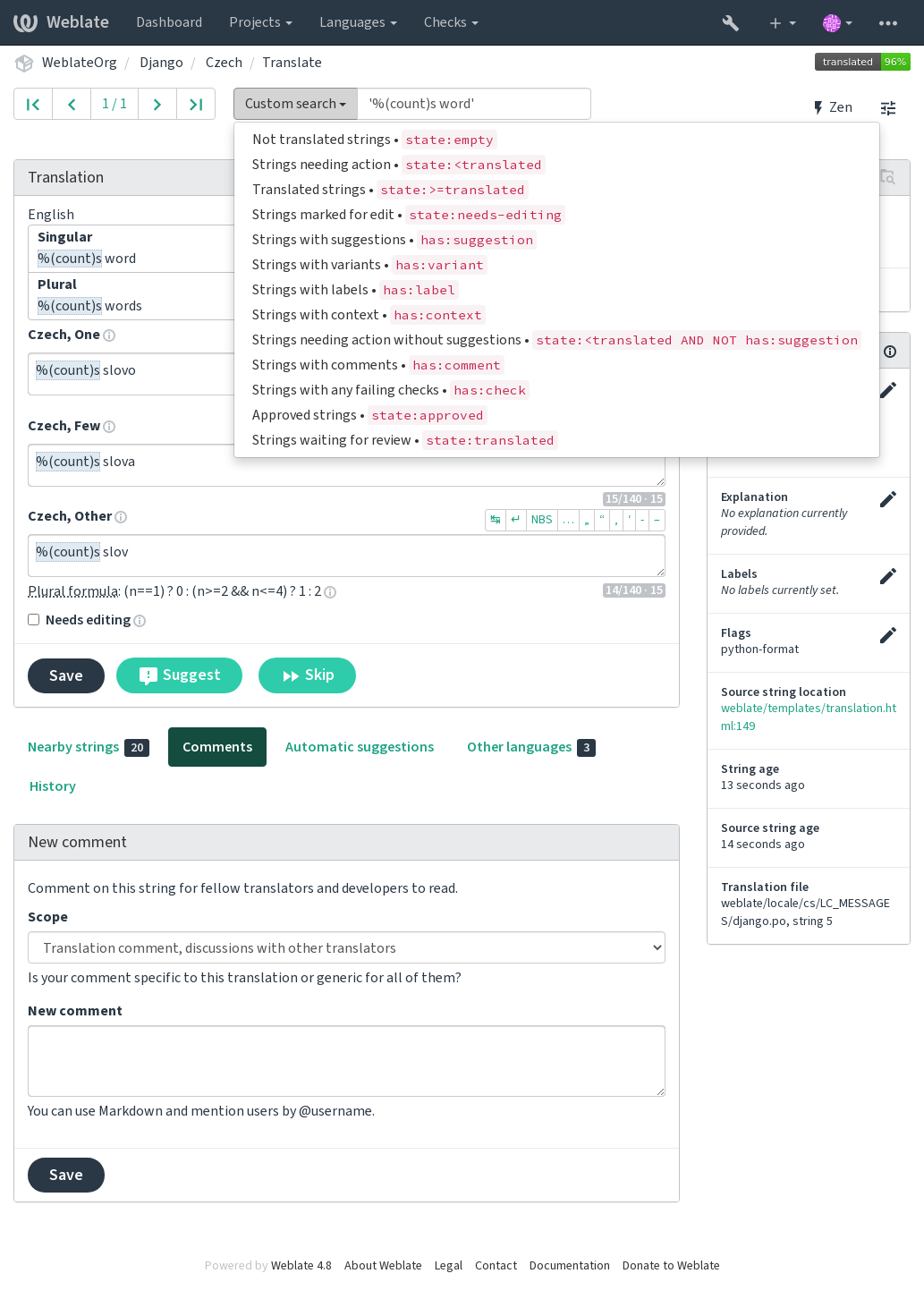Open the plus add-new menu
The width and height of the screenshot is (924, 1299).
pos(782,22)
